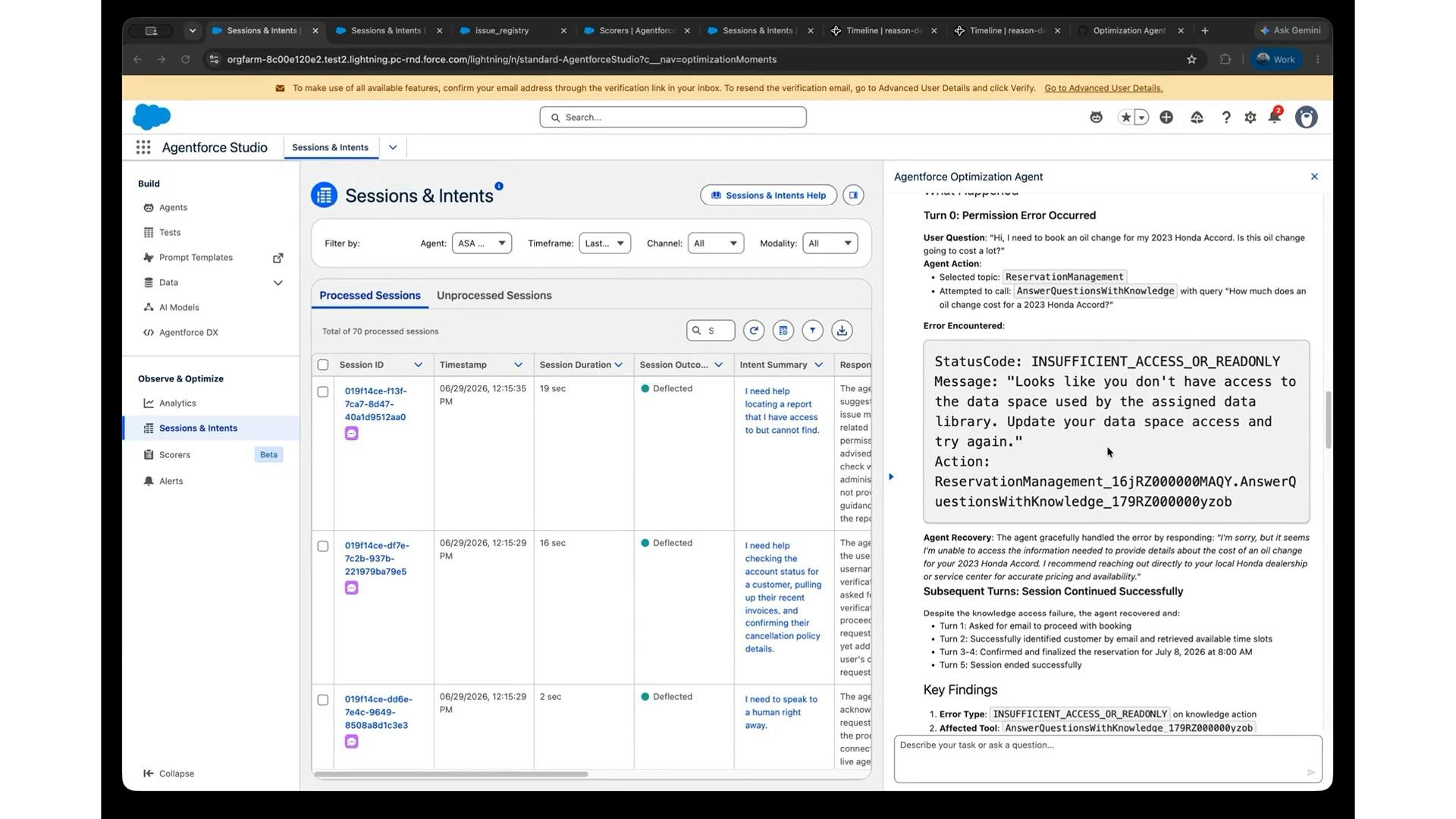Switch to Unprocessed Sessions tab
1456x819 pixels.
coord(494,296)
